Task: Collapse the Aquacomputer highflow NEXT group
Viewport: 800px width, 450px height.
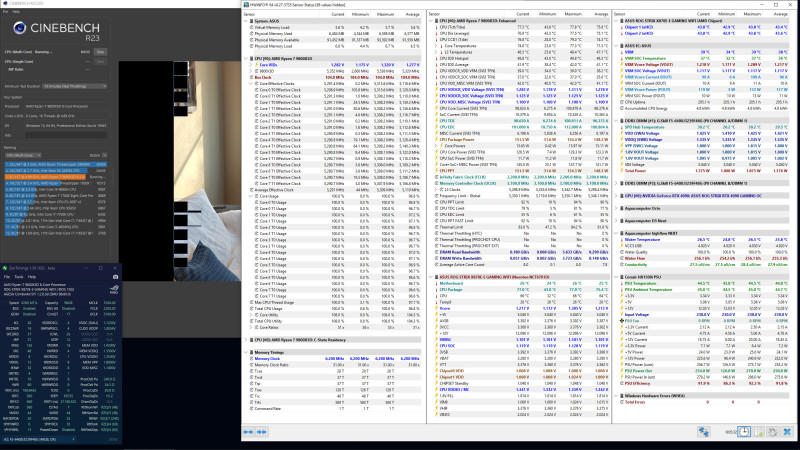Action: click(616, 233)
